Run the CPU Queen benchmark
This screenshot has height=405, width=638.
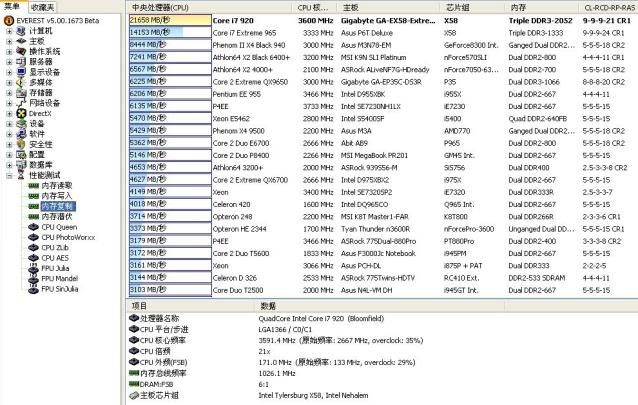click(x=58, y=227)
